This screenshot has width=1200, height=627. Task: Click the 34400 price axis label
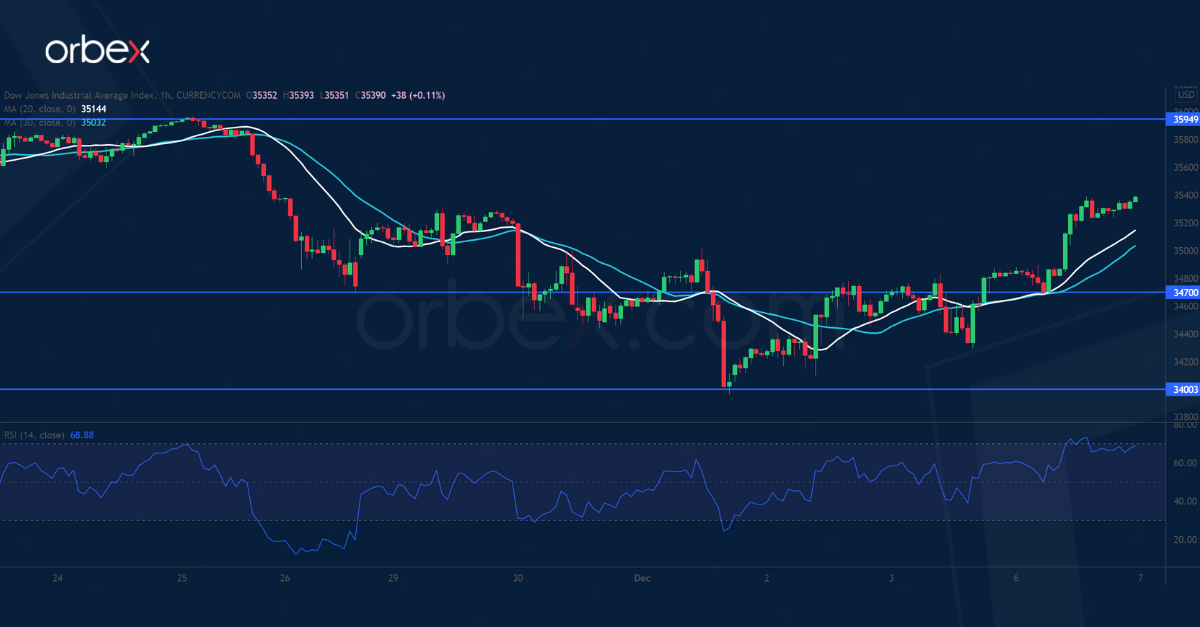pos(1185,334)
